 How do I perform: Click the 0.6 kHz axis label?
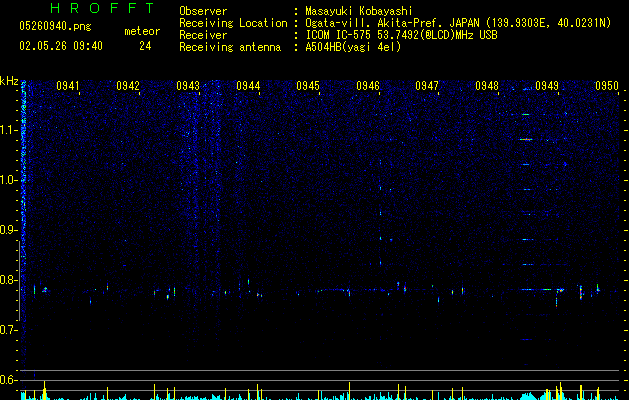pos(9,380)
